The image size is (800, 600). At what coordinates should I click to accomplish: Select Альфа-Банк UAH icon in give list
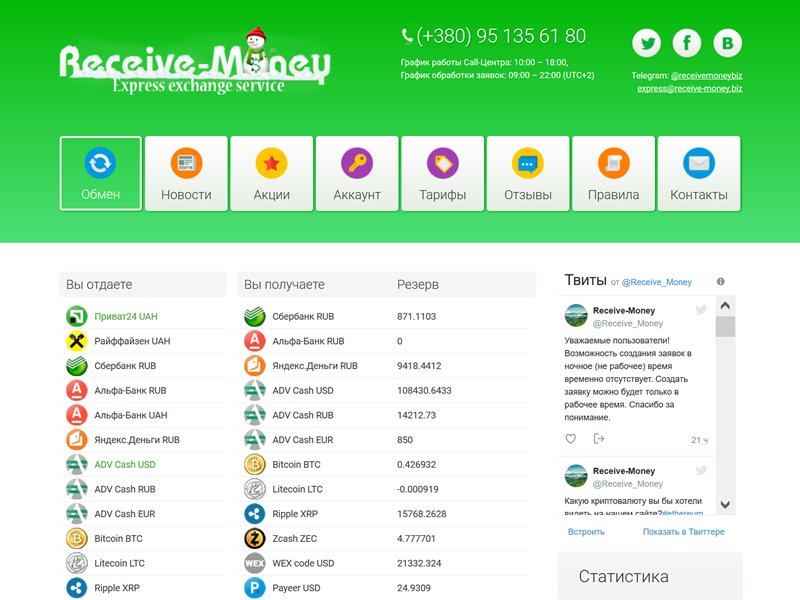point(77,415)
